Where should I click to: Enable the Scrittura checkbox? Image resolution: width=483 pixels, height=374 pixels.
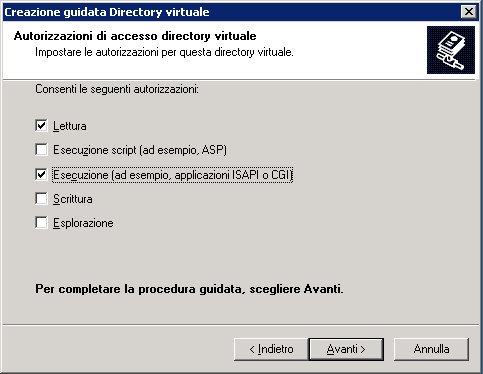(41, 199)
